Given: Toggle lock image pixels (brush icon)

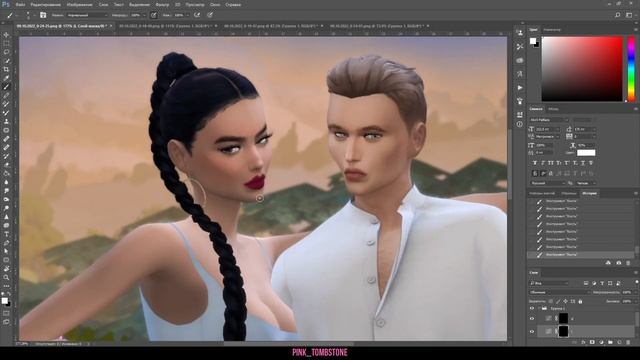Looking at the screenshot, I should [x=558, y=301].
